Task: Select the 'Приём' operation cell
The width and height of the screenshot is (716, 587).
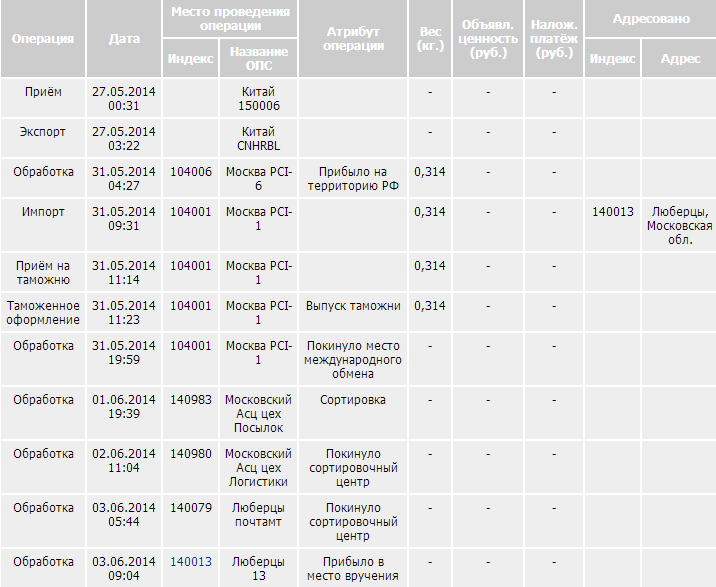Action: [x=43, y=98]
